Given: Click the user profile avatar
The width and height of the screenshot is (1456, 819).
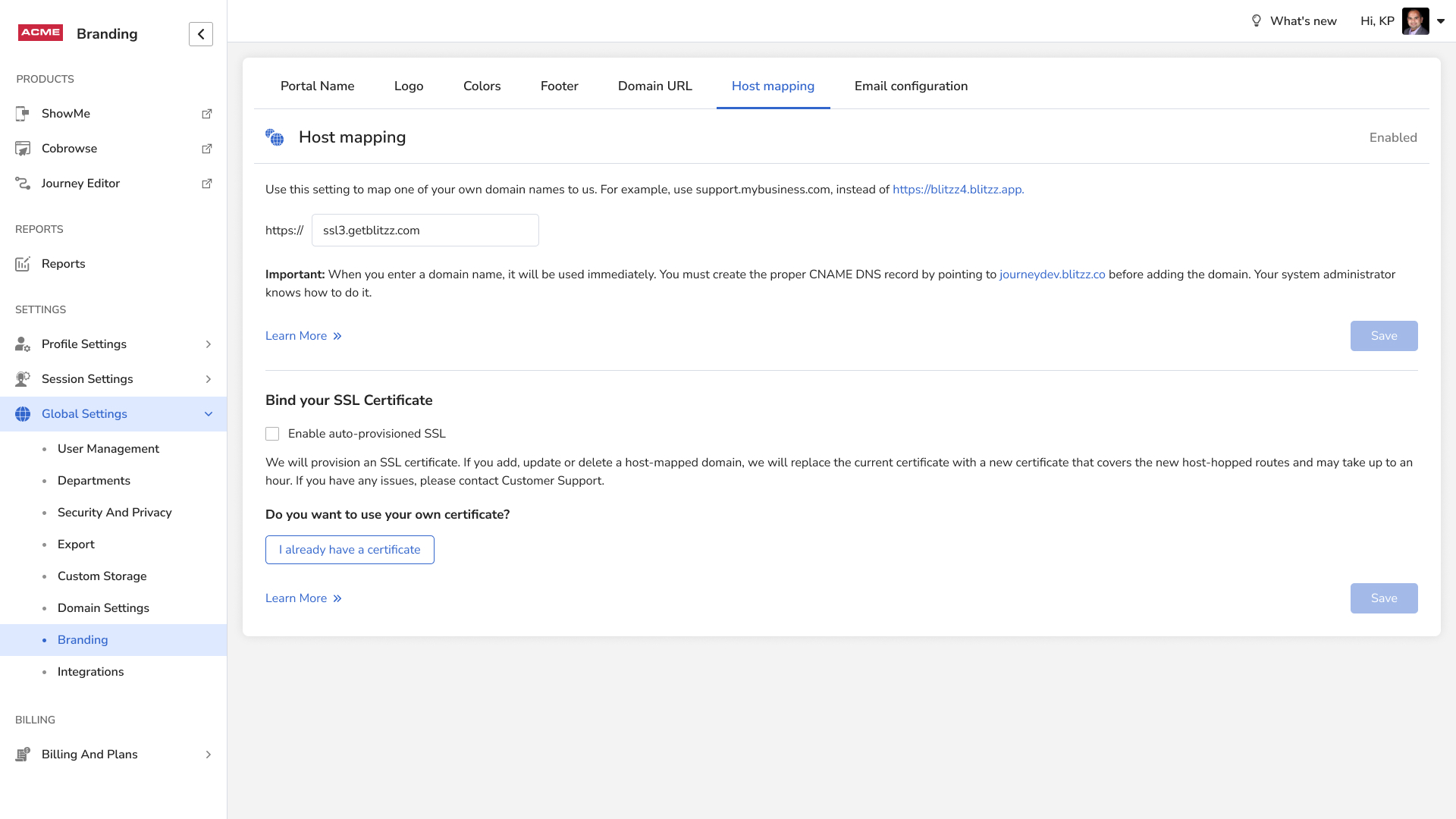Looking at the screenshot, I should 1415,21.
